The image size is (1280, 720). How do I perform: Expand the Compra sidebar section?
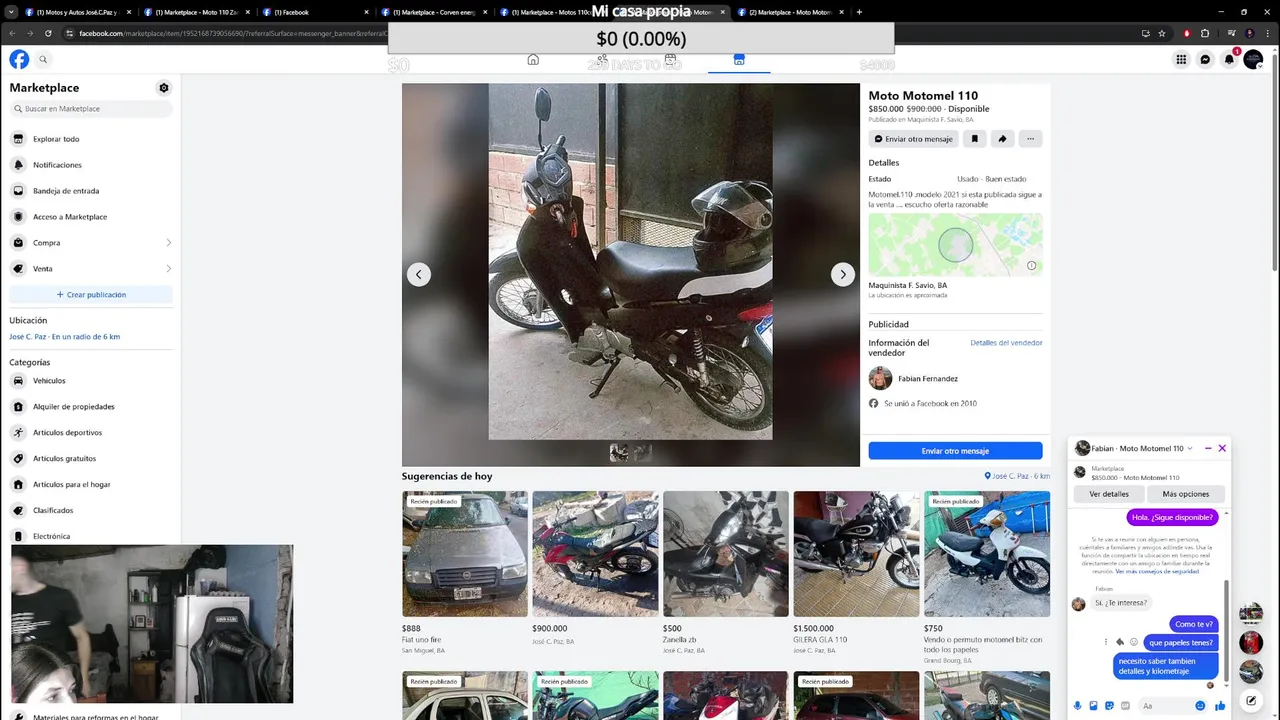[x=90, y=242]
